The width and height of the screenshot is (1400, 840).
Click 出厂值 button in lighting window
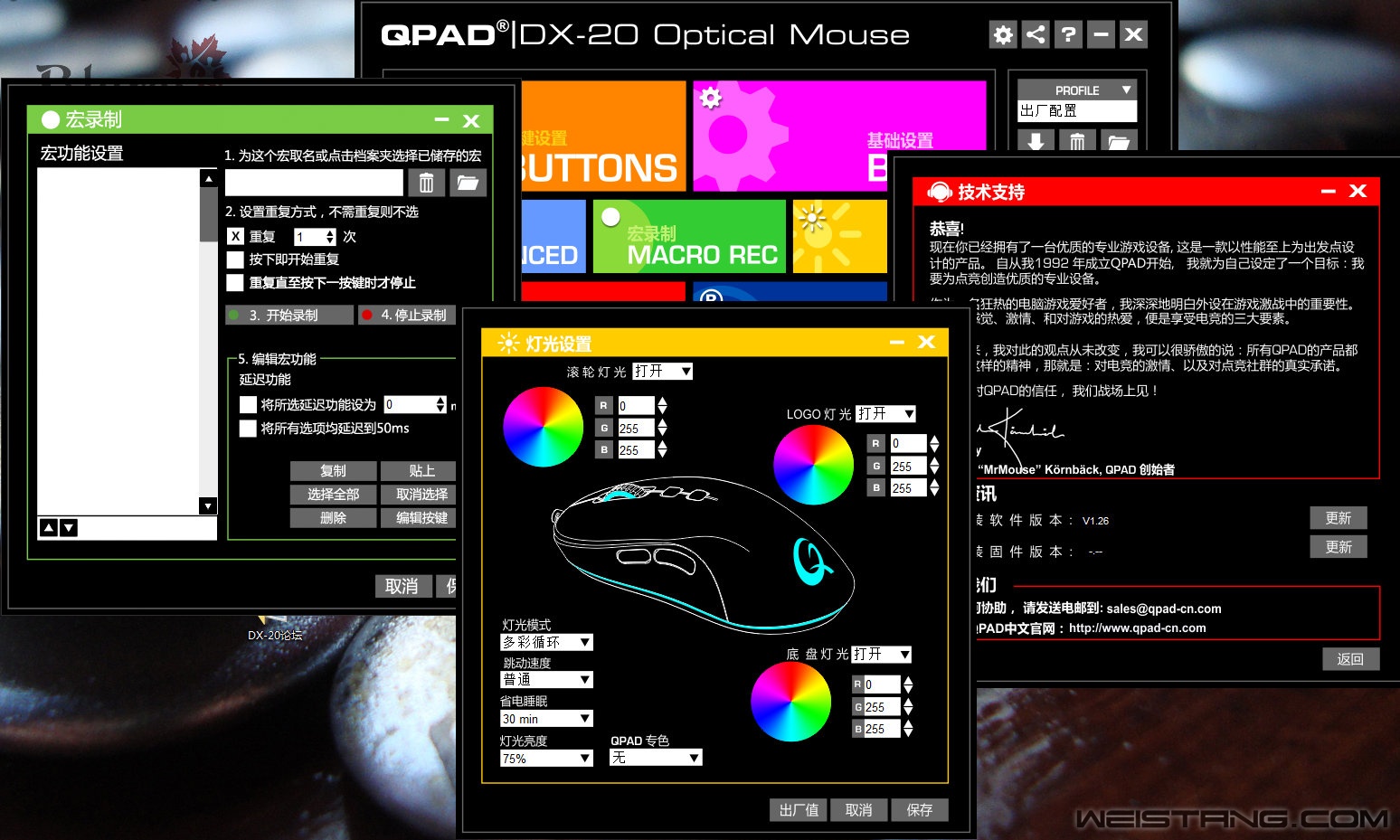[x=799, y=810]
